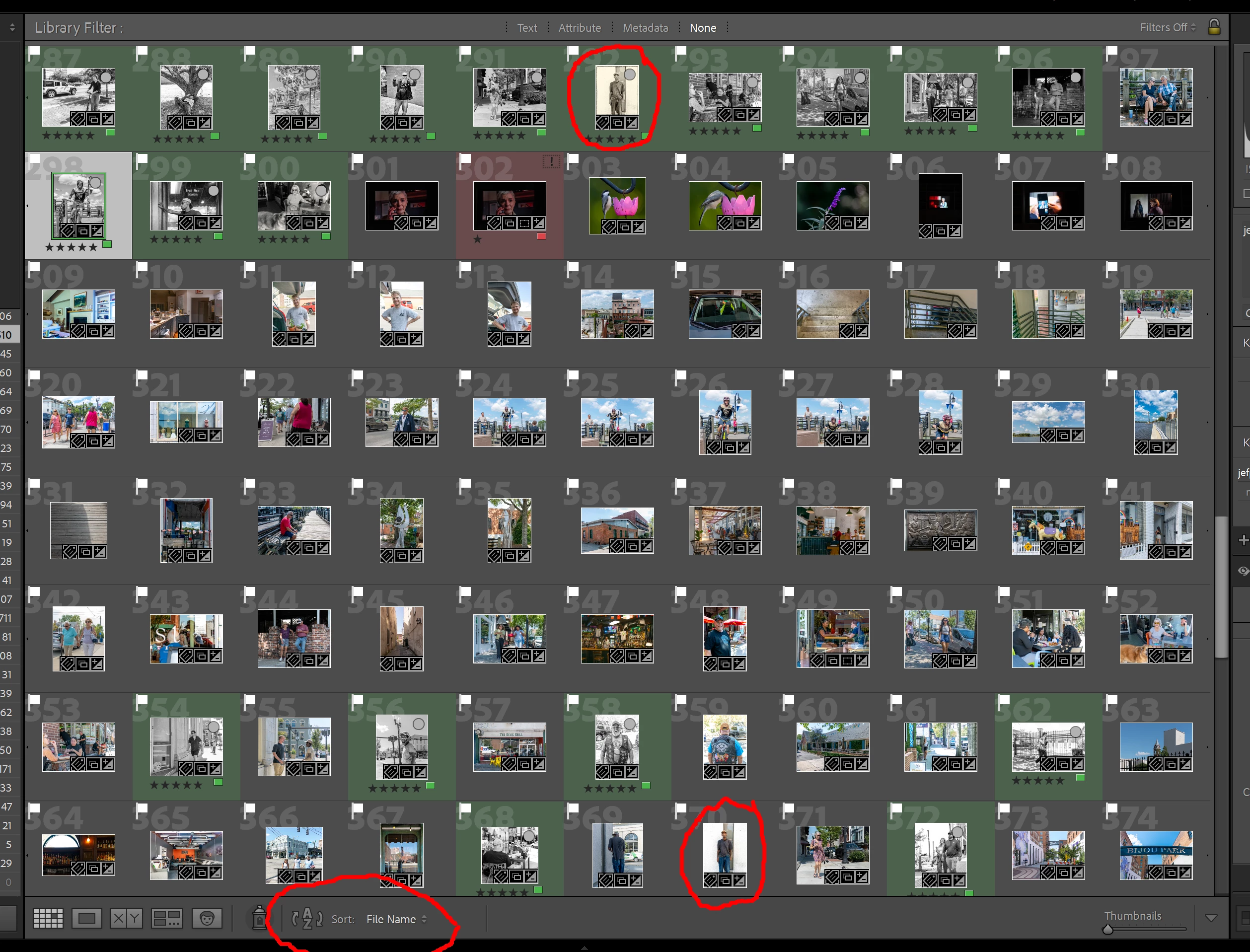Select the Attribute filter tab
This screenshot has height=952, width=1250.
(579, 28)
